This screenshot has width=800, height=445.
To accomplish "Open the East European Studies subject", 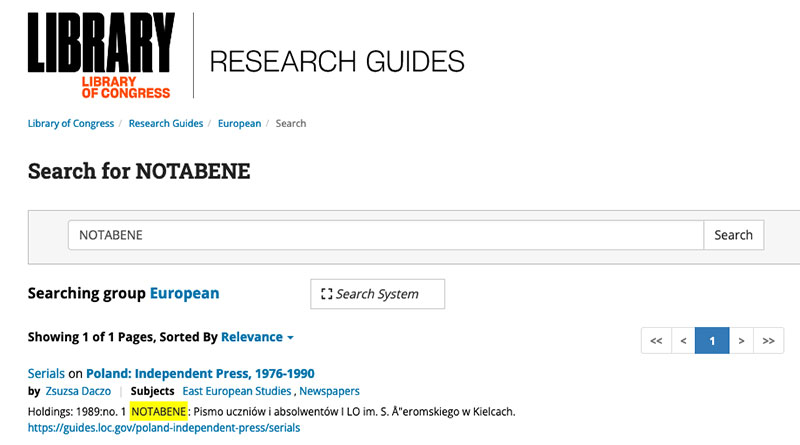I will 236,391.
